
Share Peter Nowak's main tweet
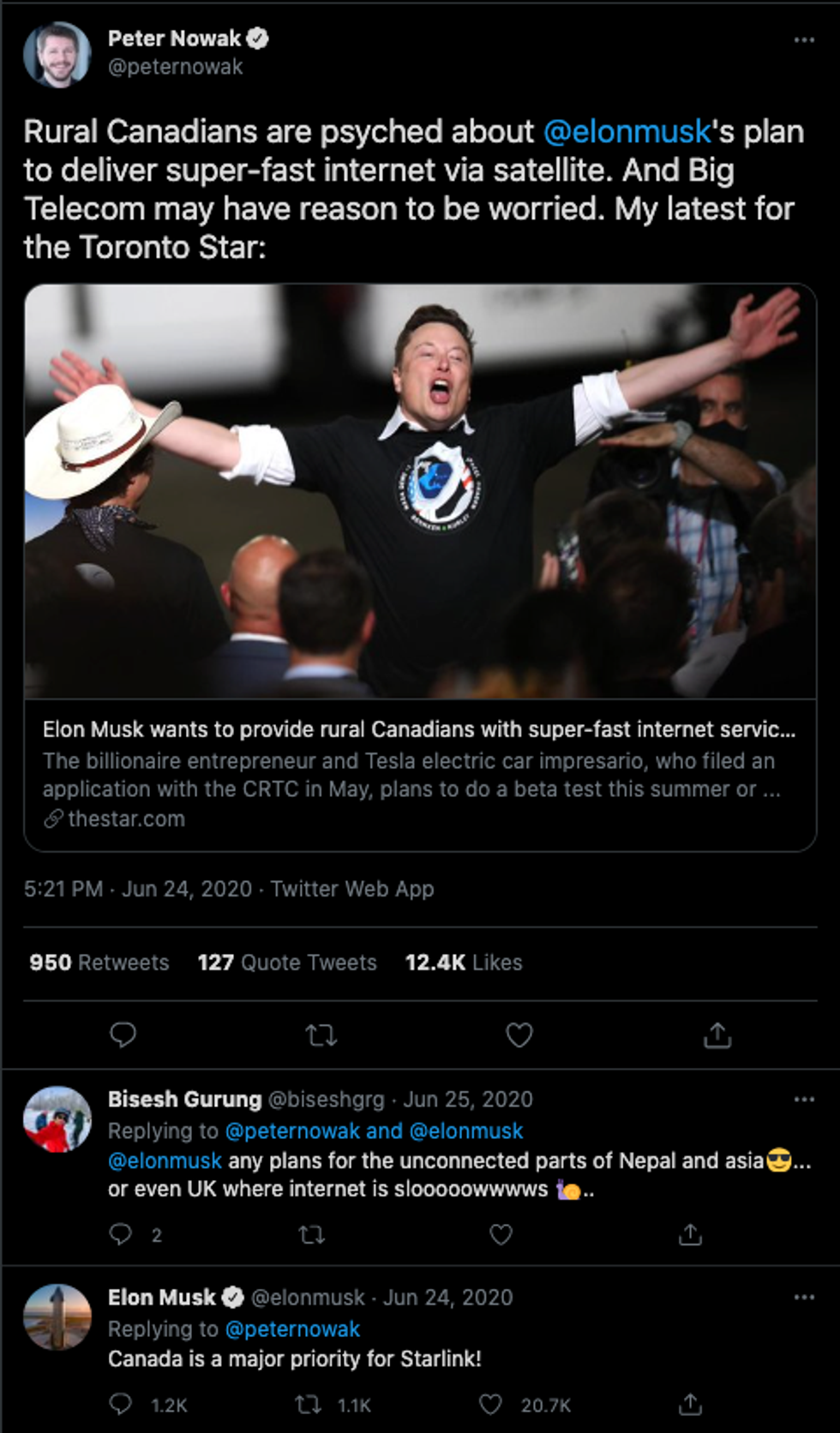pos(717,1035)
